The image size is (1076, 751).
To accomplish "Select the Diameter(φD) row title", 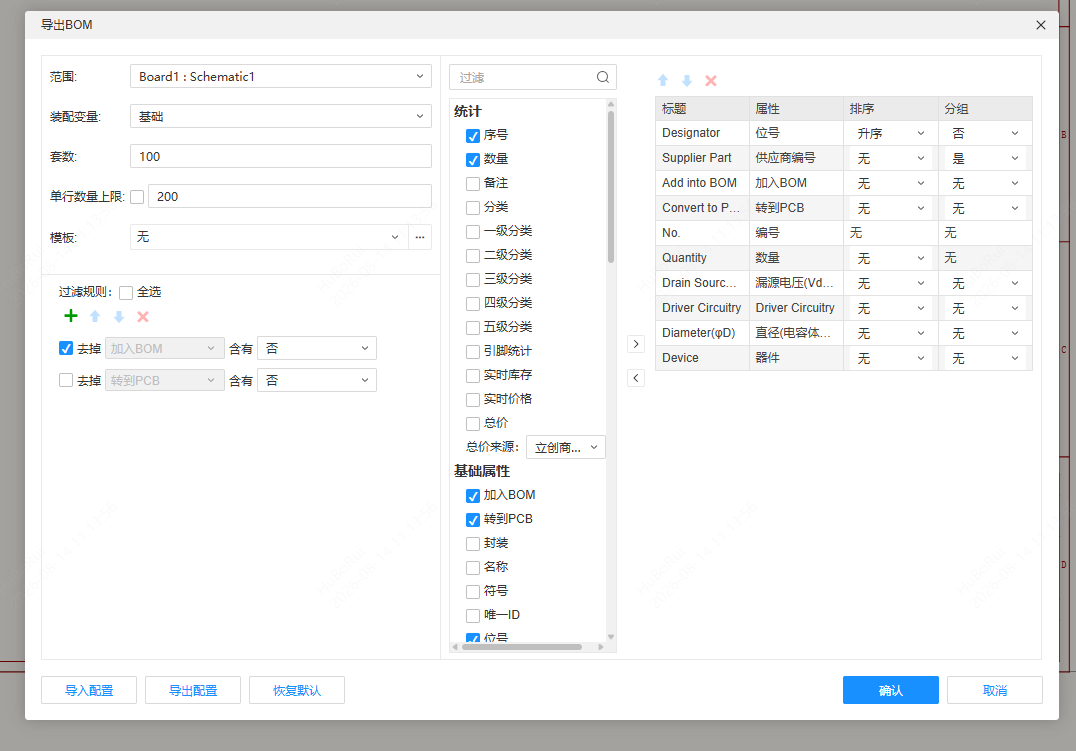I will [702, 333].
